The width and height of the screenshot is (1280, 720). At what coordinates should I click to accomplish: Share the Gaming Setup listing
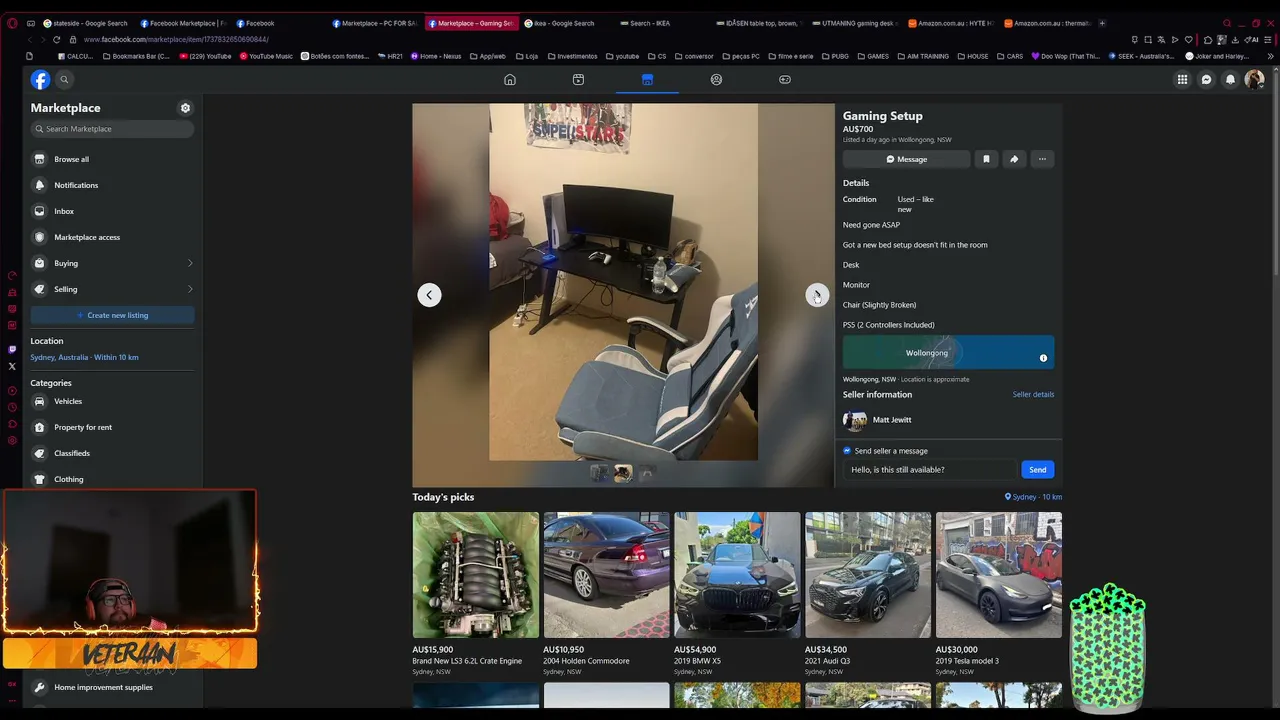[x=1014, y=159]
